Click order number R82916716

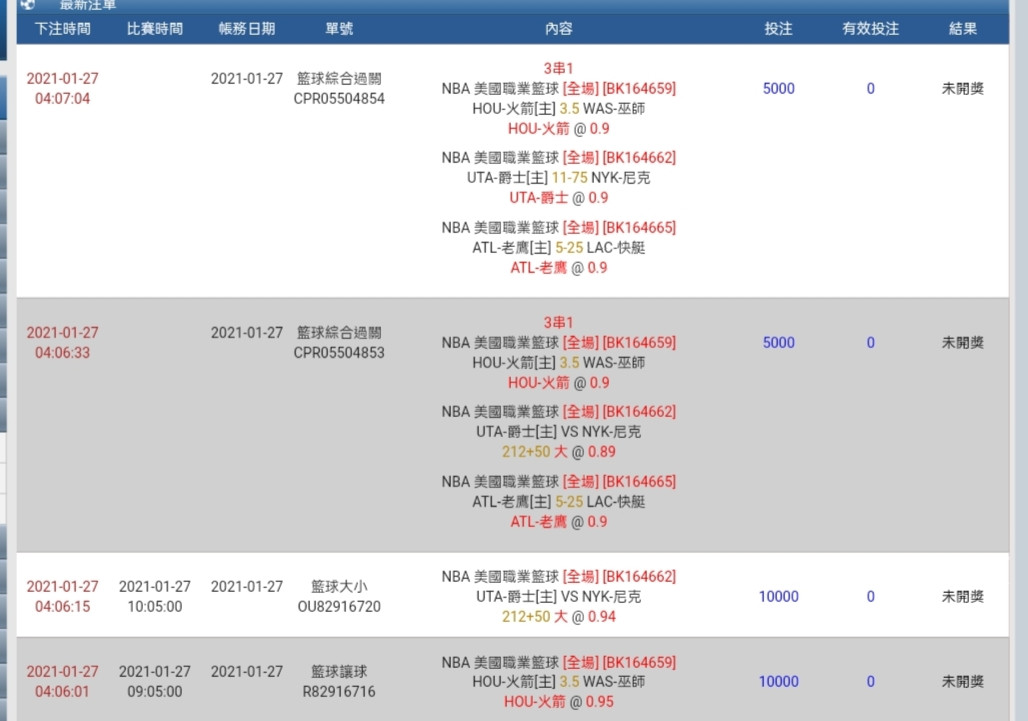tap(339, 692)
